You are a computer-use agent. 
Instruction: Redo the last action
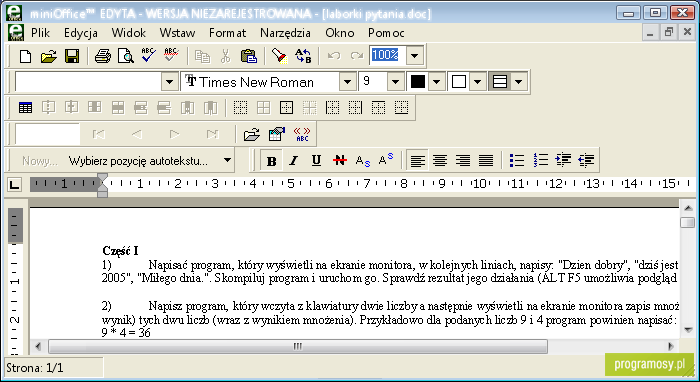[x=357, y=56]
